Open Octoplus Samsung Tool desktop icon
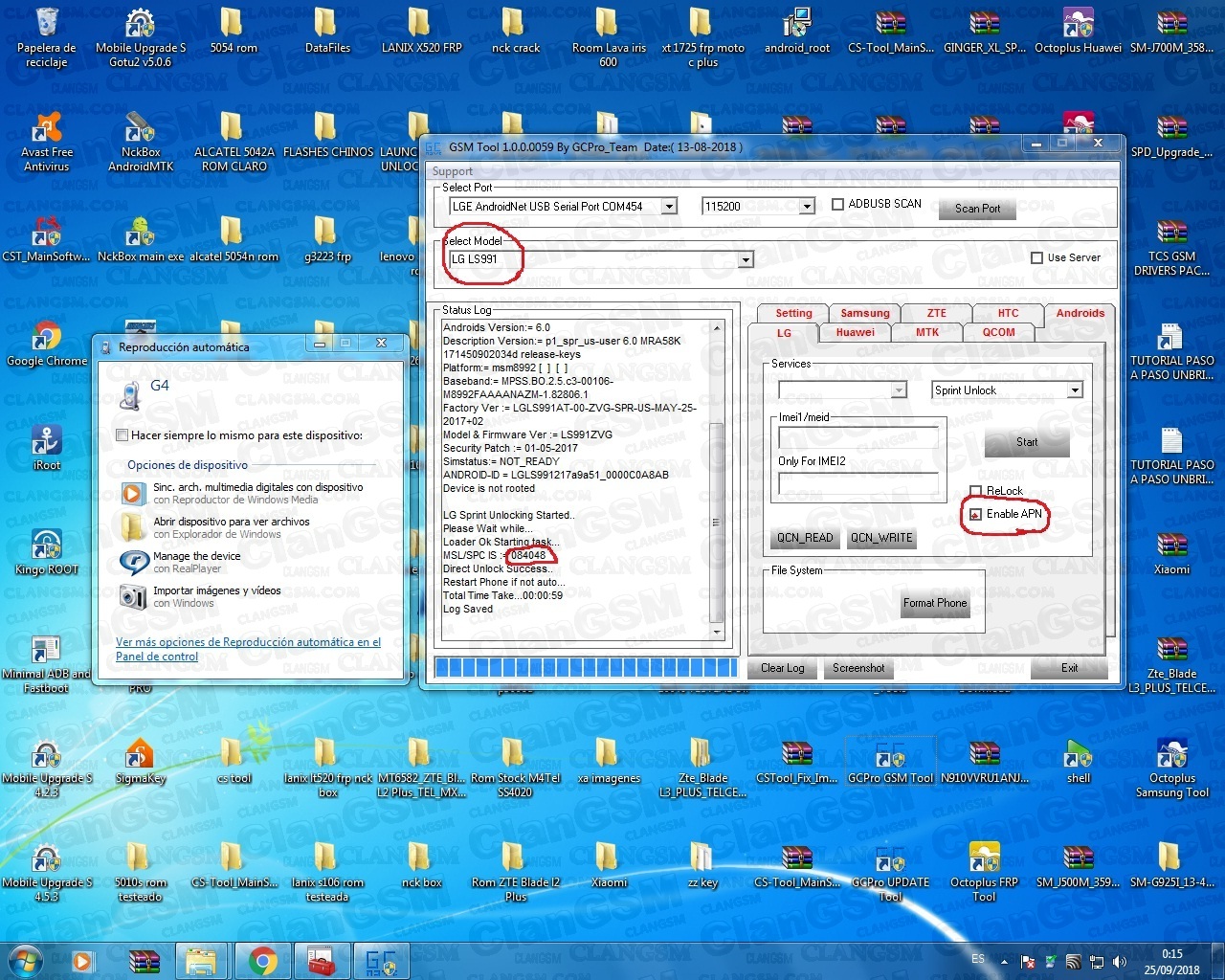This screenshot has height=980, width=1225. (x=1171, y=768)
